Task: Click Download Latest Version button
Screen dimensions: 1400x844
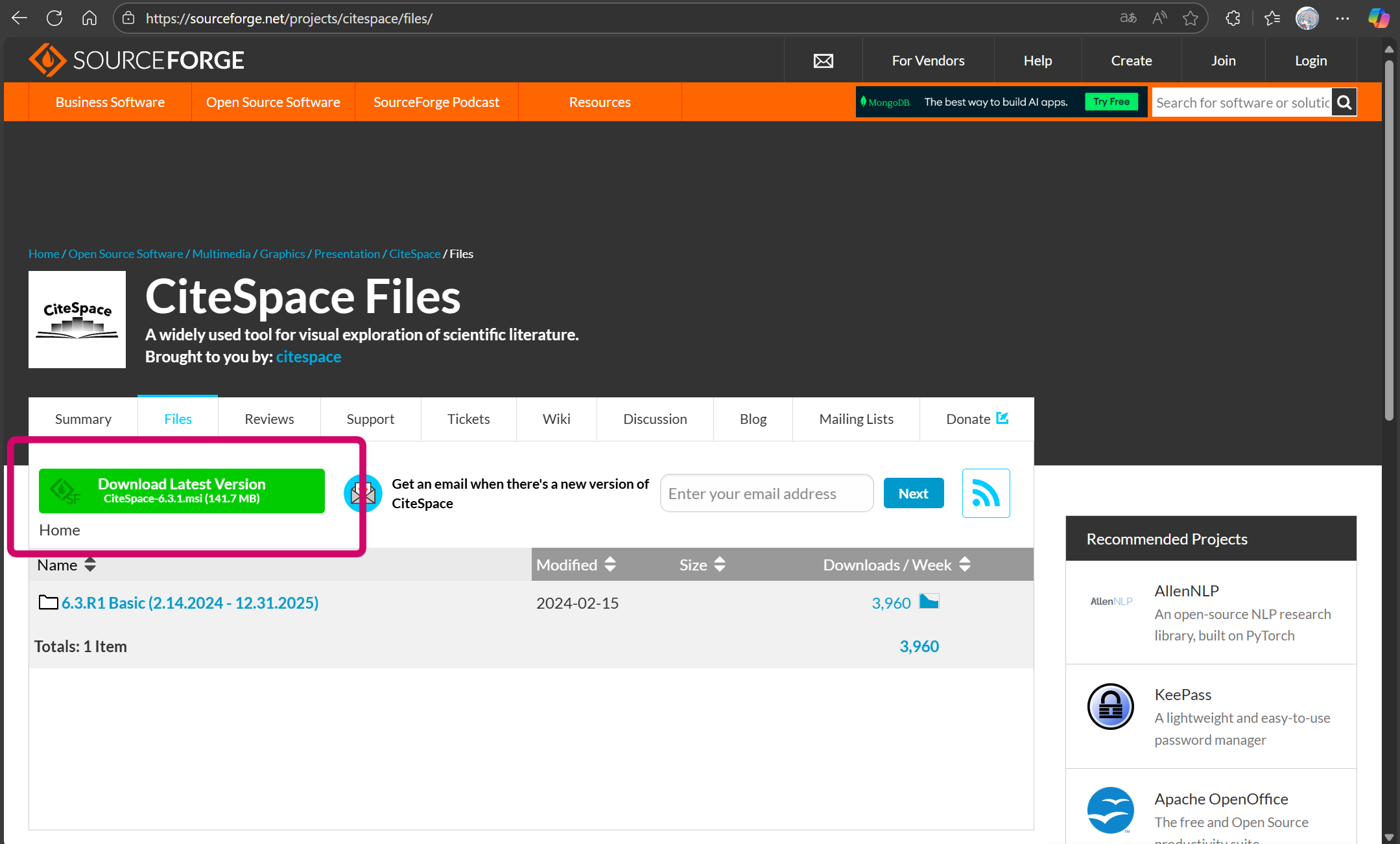Action: [182, 491]
